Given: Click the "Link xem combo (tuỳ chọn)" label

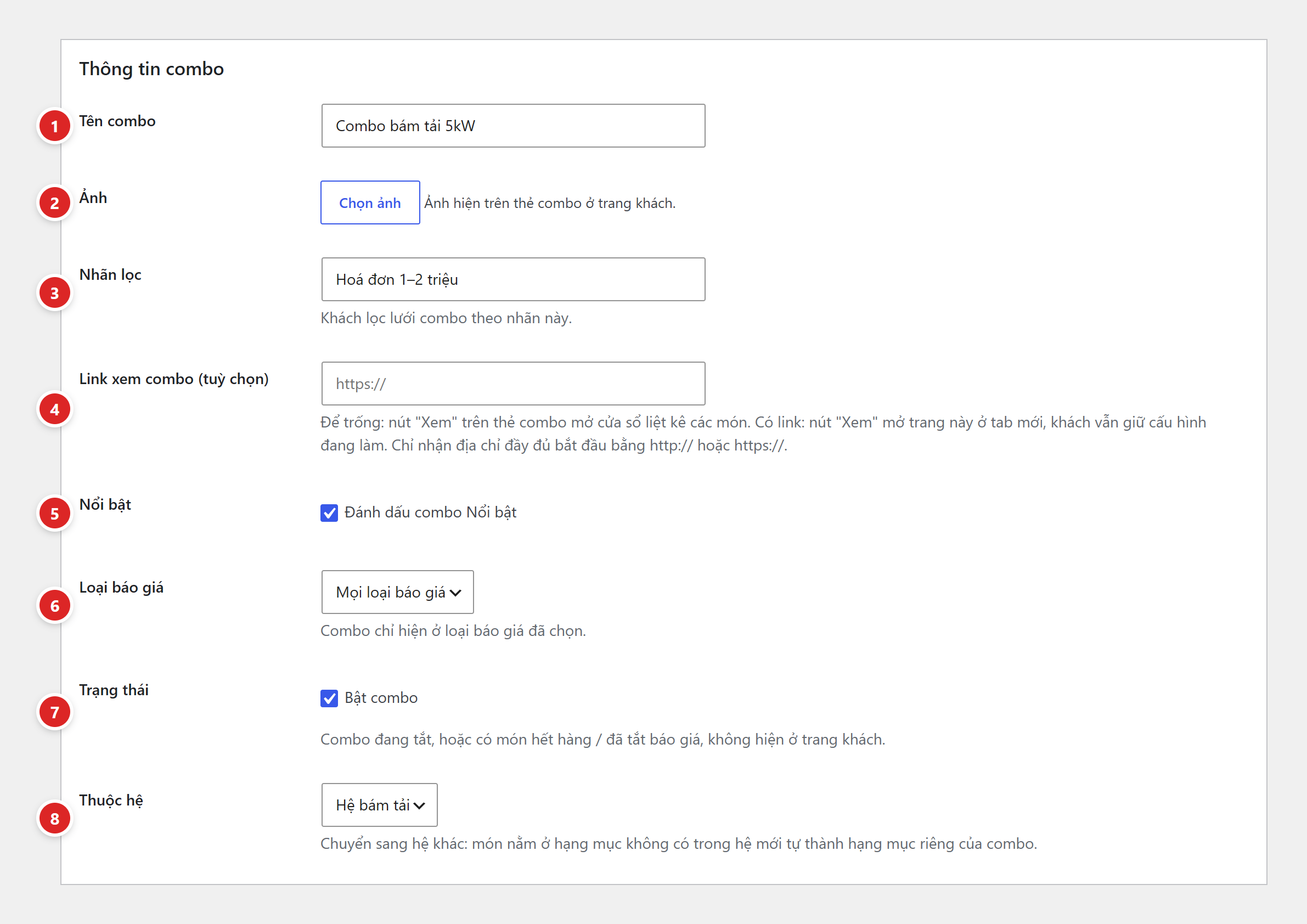Looking at the screenshot, I should tap(173, 379).
